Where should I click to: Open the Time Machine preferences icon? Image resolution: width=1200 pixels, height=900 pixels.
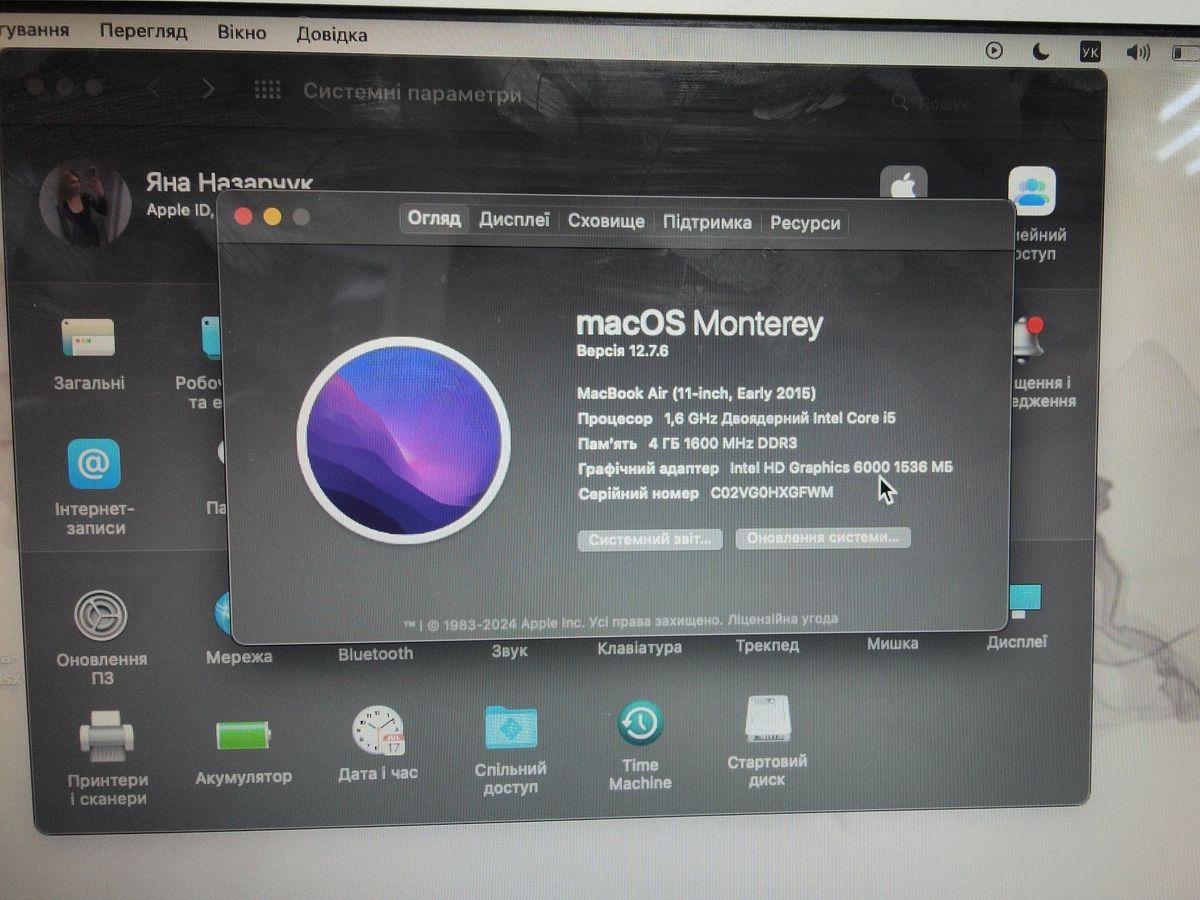coord(640,724)
